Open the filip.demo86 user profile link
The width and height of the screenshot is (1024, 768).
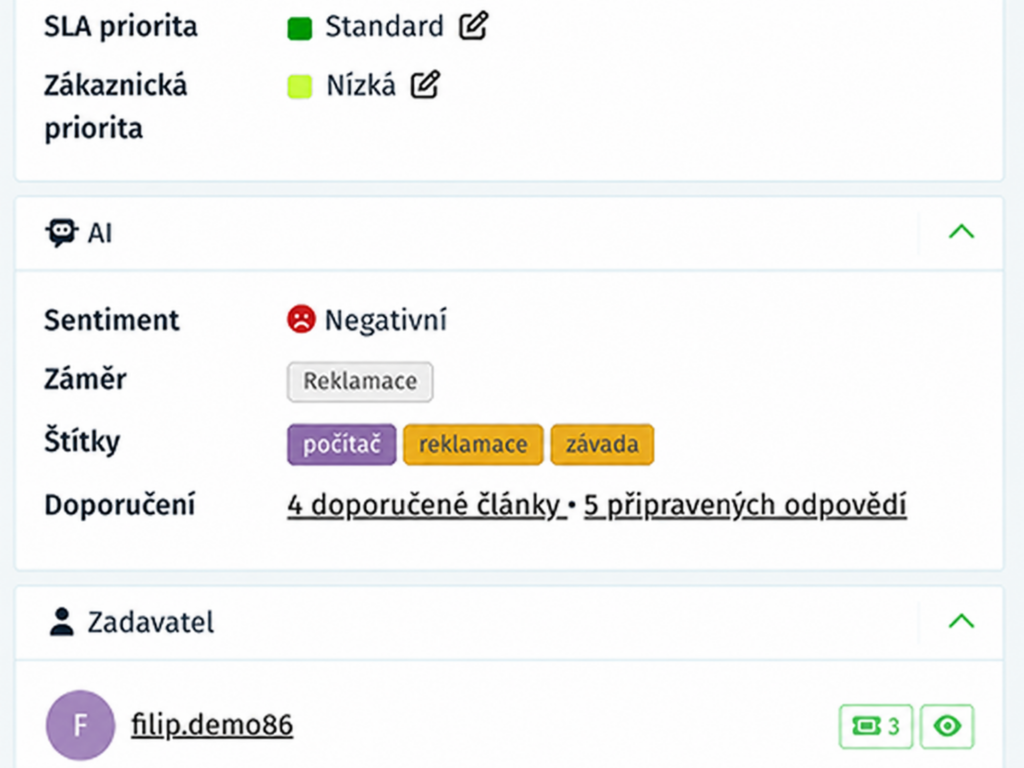pos(212,725)
